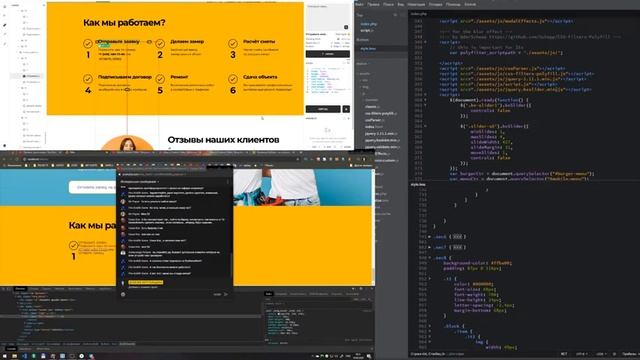Screen dimensions: 640x360
Task: Fold the .tt rule via gutter arrow
Action: [x=429, y=279]
